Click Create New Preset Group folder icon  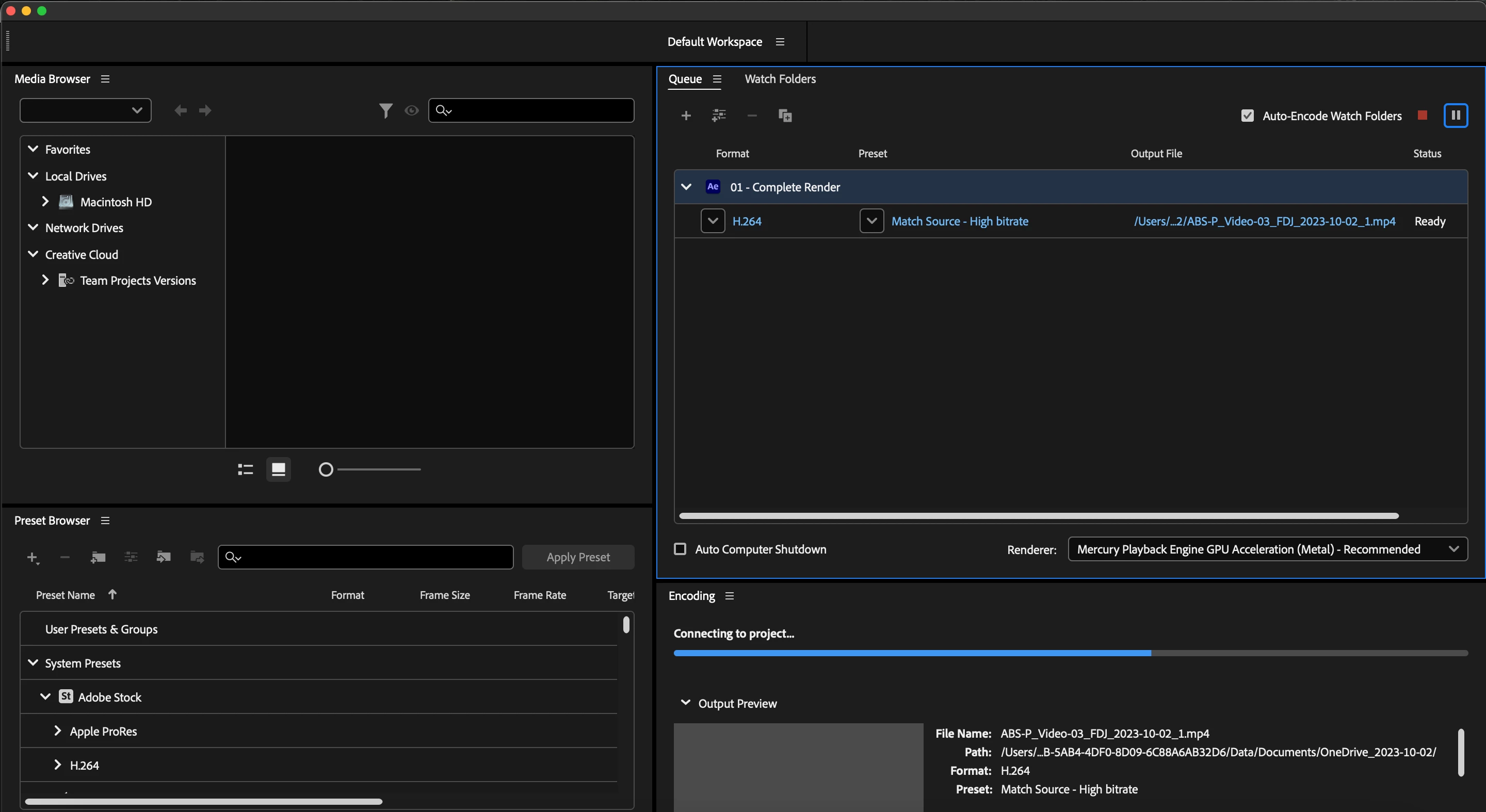coord(98,557)
